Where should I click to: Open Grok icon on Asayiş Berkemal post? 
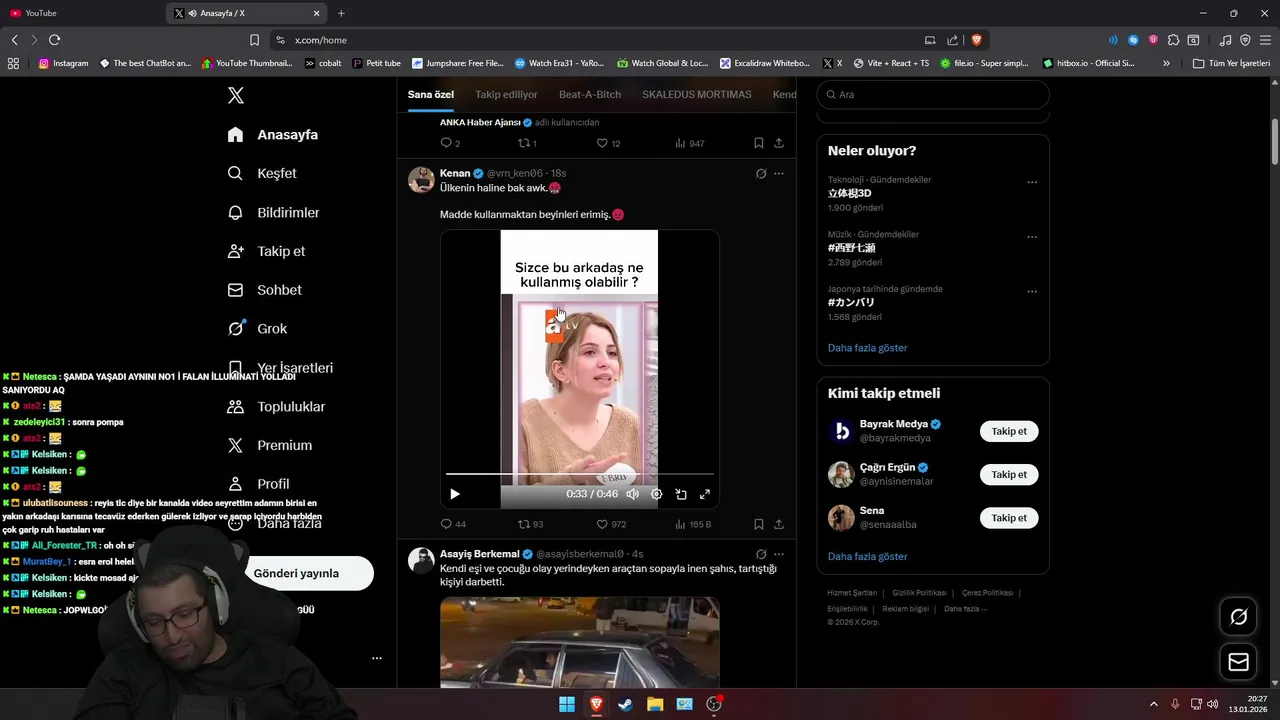760,554
